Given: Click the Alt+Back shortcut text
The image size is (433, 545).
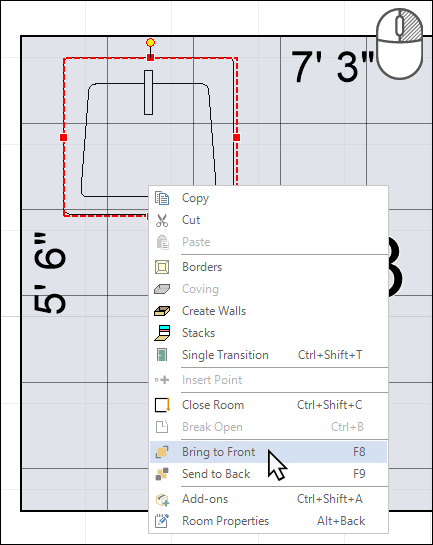Looking at the screenshot, I should (x=341, y=521).
